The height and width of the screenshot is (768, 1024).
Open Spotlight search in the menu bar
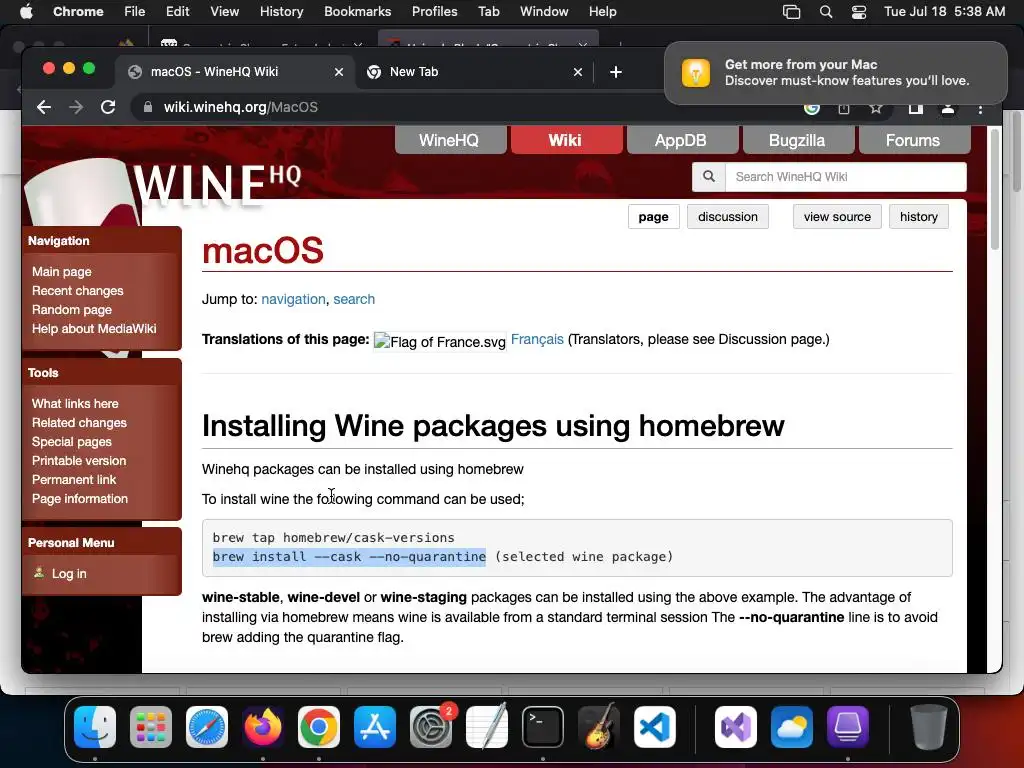click(826, 12)
